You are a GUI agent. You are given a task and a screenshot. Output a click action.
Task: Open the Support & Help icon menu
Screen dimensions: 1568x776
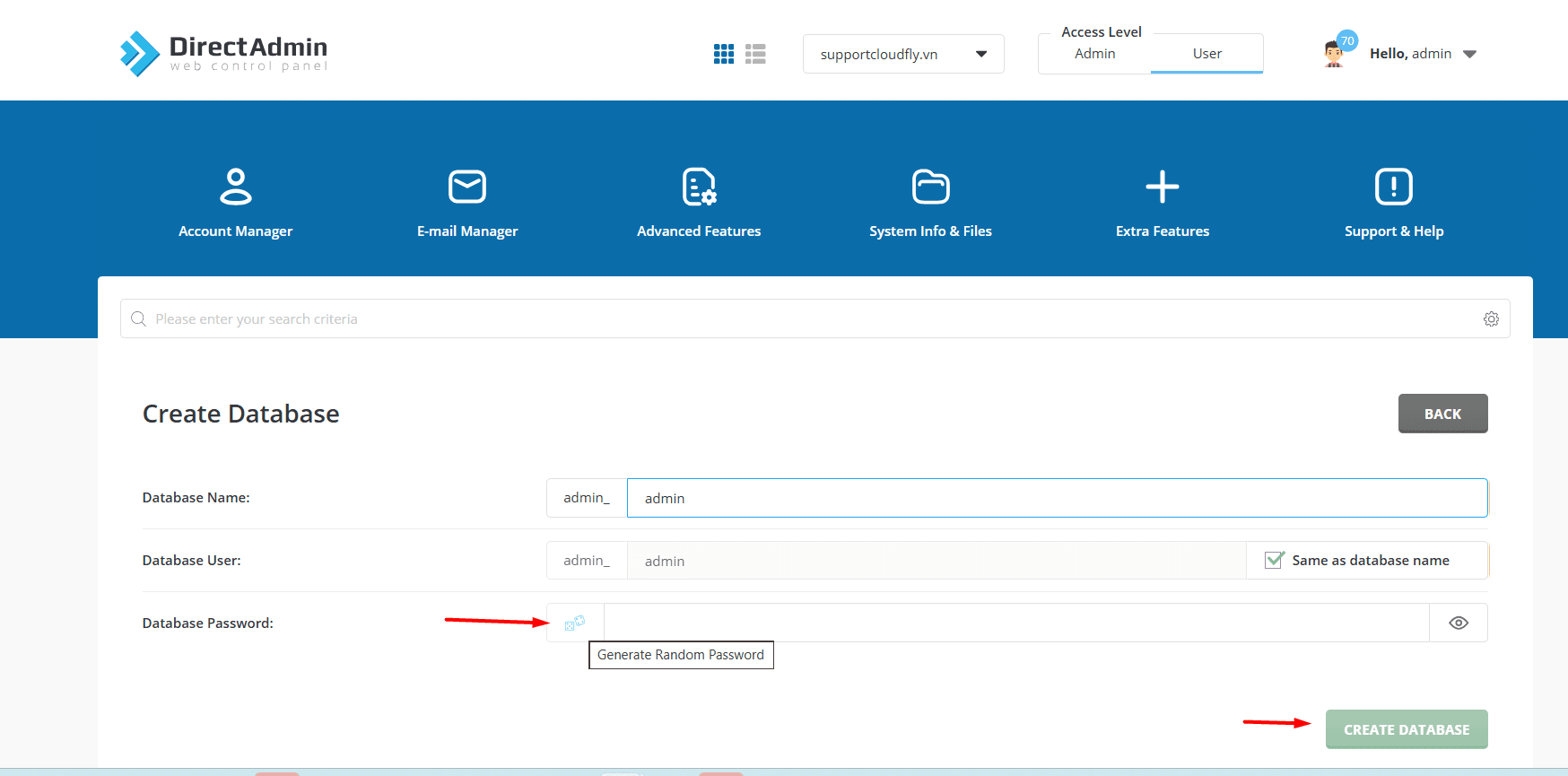click(1393, 187)
